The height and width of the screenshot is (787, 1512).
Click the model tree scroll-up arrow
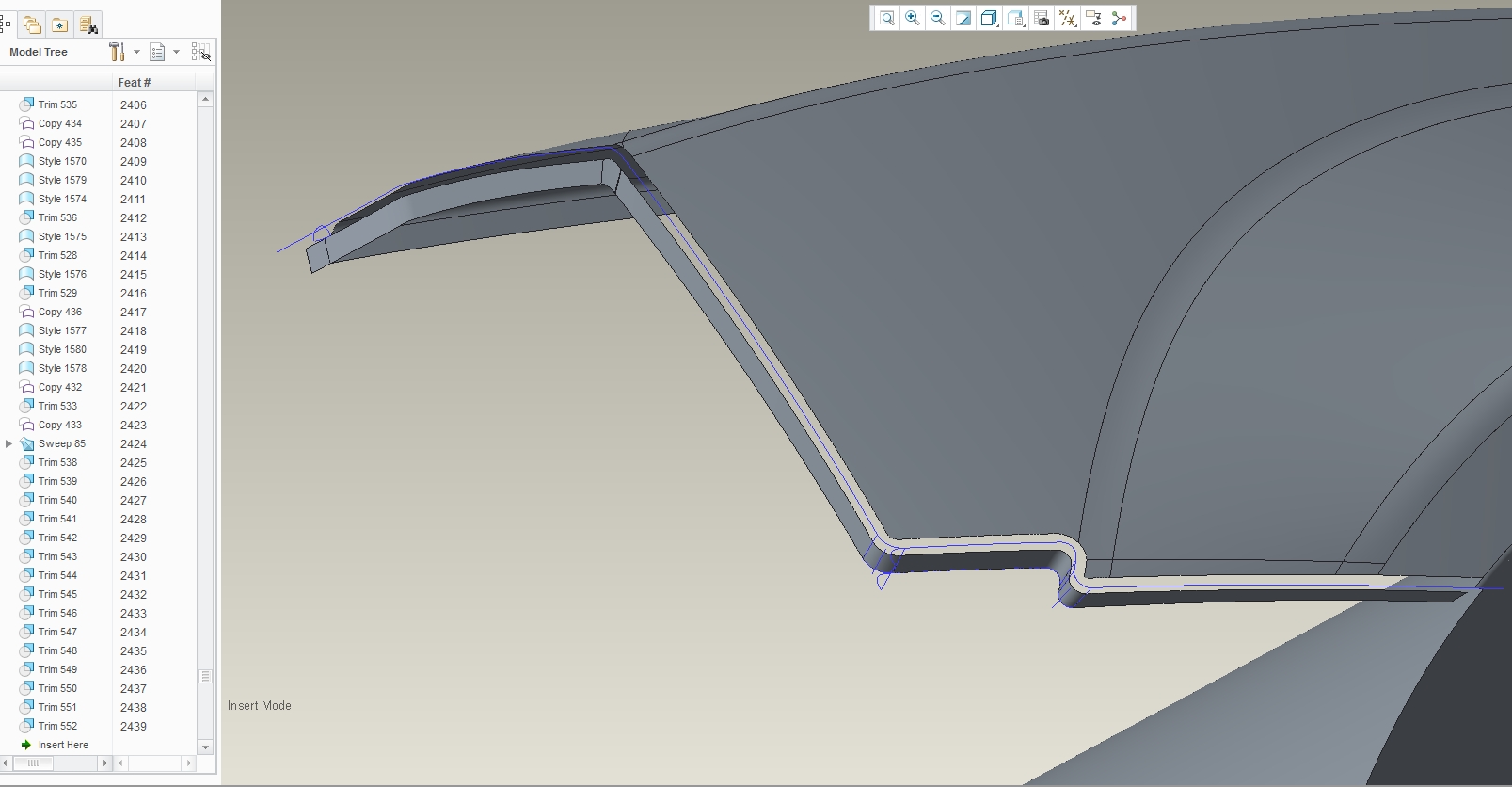click(205, 99)
